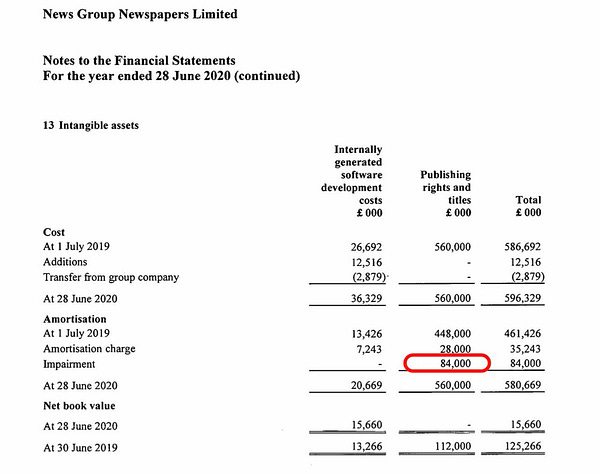
Task: Select the 'Notes to the Financial Statements' heading
Action: pyautogui.click(x=139, y=60)
